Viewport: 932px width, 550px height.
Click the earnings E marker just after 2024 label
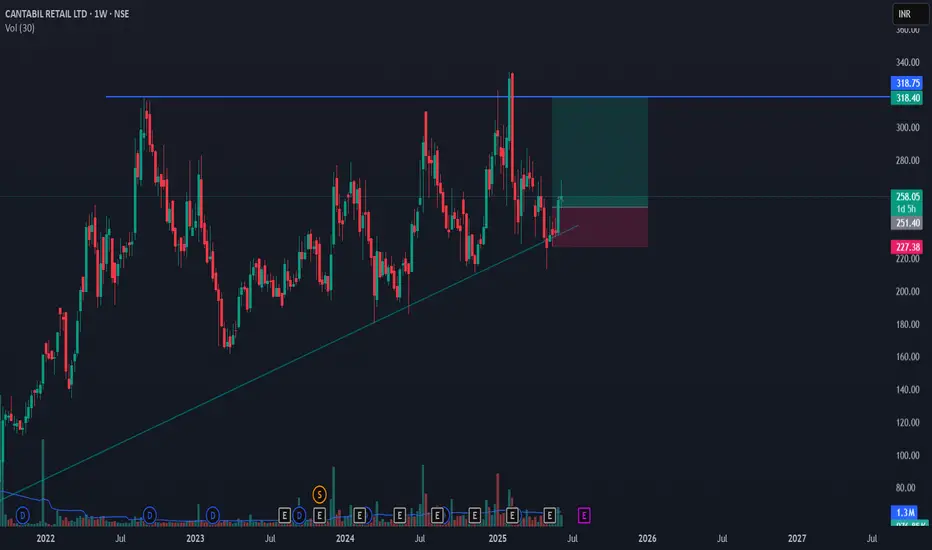[x=360, y=516]
